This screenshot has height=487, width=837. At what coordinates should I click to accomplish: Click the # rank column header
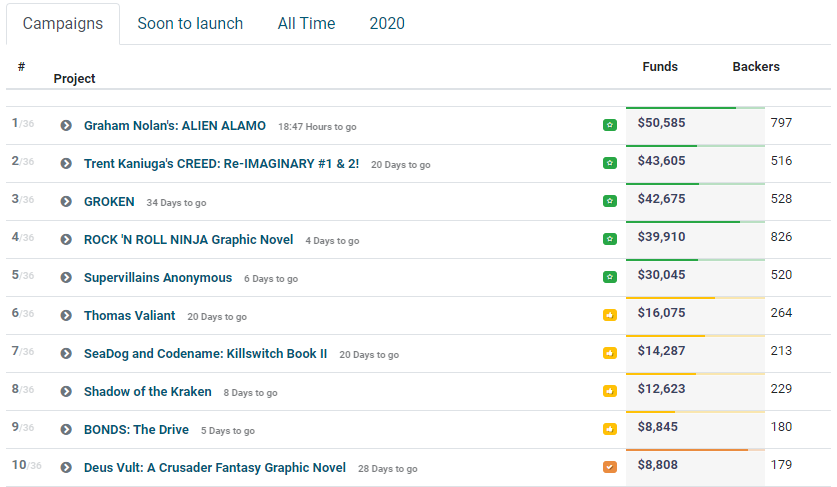click(21, 67)
